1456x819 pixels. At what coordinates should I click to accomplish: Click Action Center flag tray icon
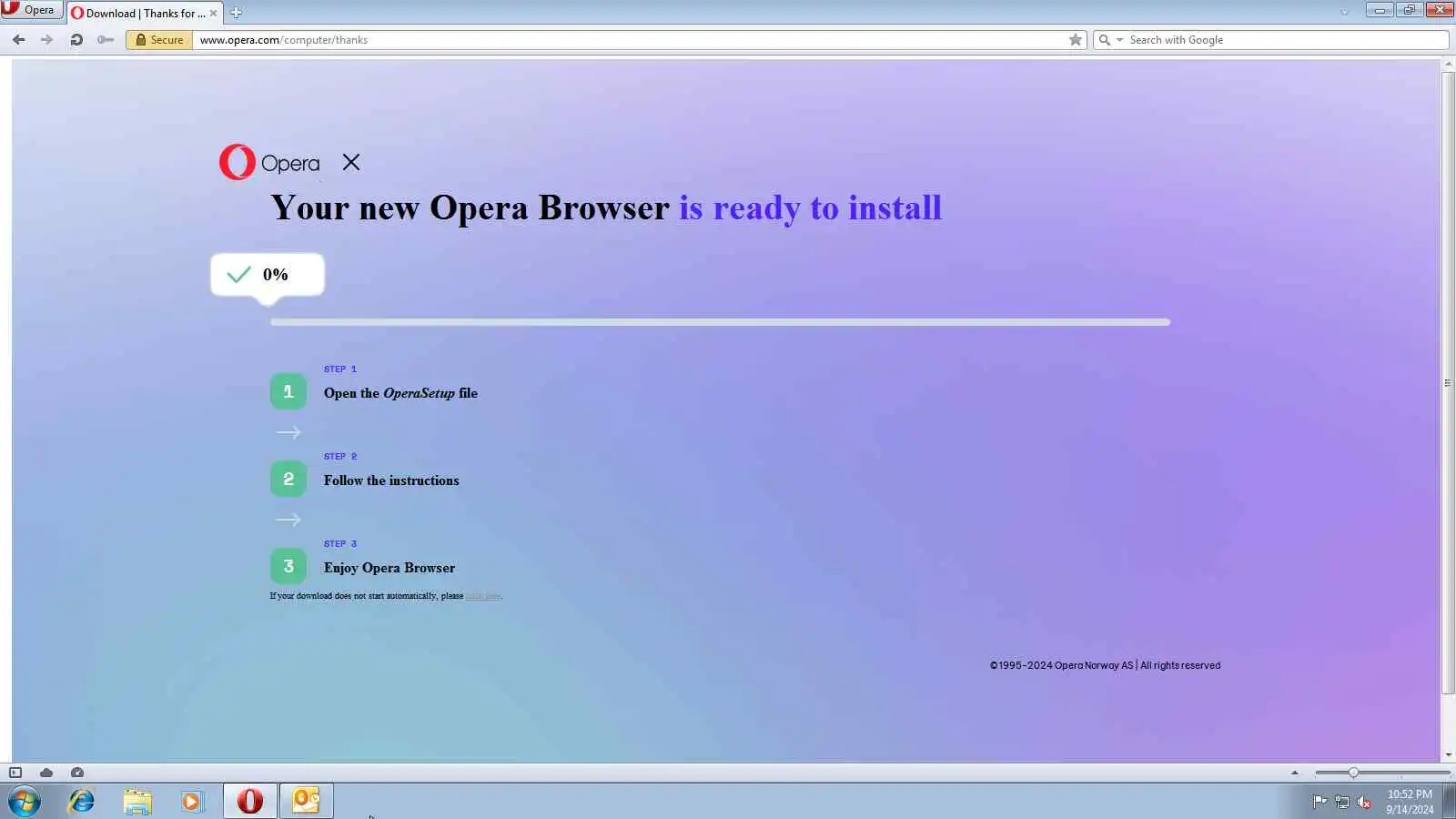(x=1319, y=802)
